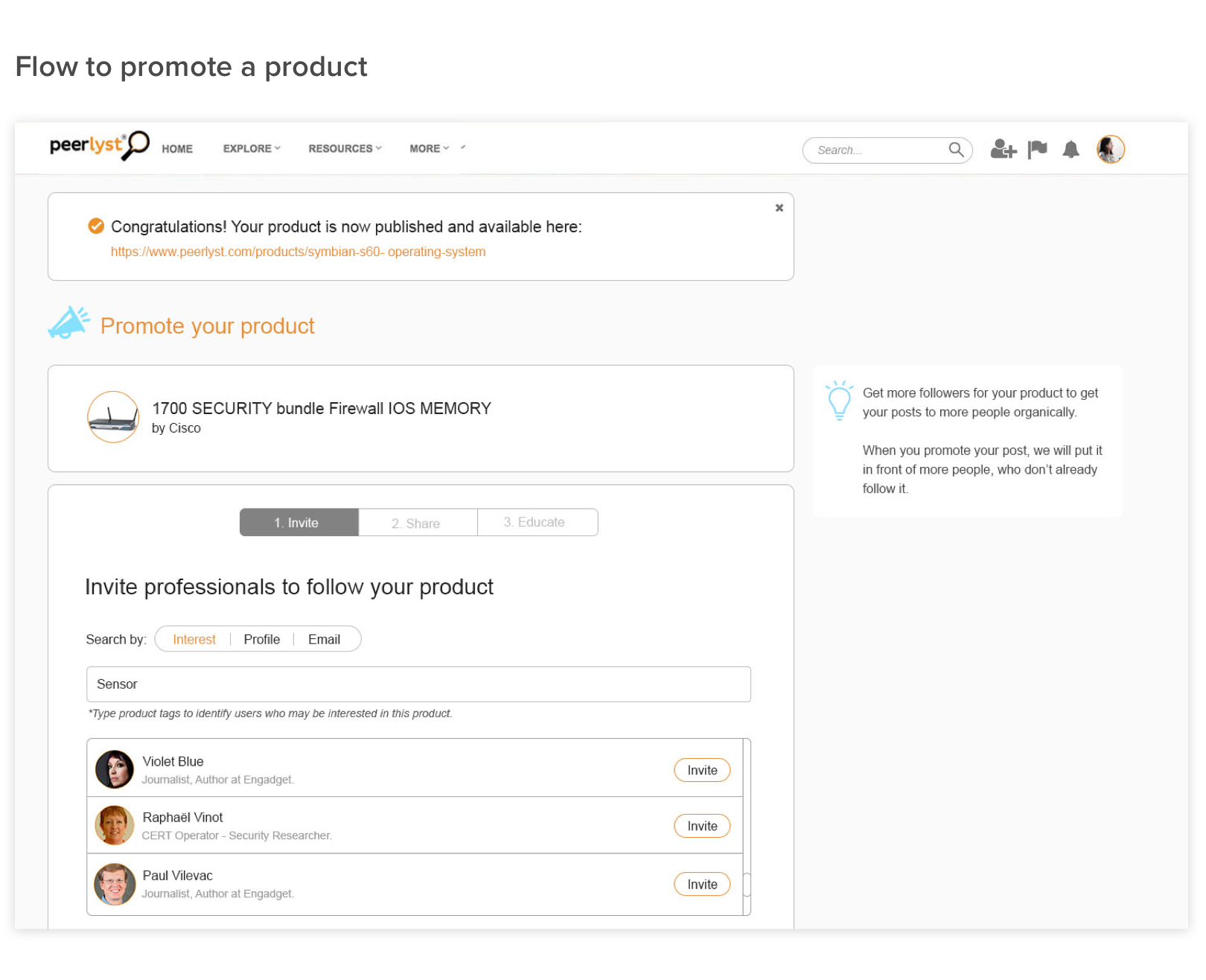Open Violet Blue's avatar
This screenshot has width=1206, height=980.
(115, 769)
